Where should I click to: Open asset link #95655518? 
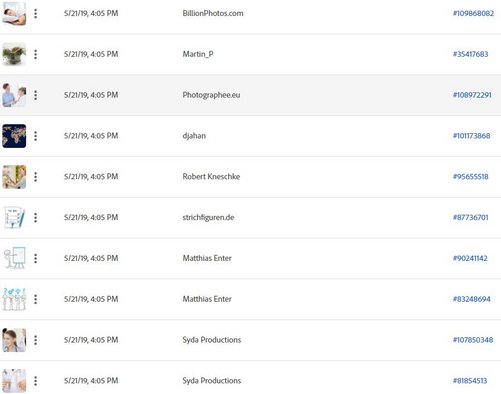(470, 177)
